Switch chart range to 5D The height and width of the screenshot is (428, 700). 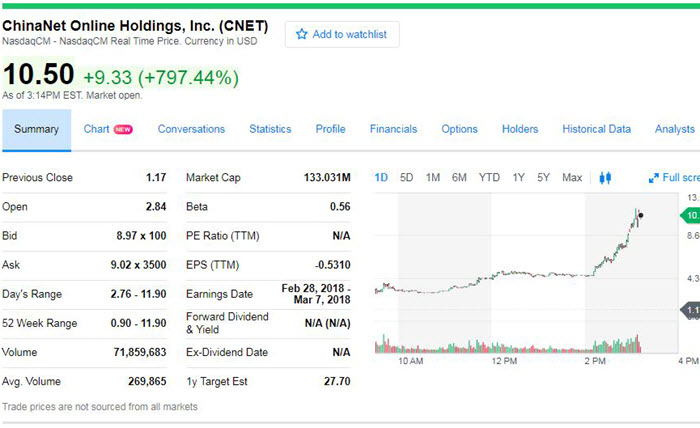coord(406,178)
